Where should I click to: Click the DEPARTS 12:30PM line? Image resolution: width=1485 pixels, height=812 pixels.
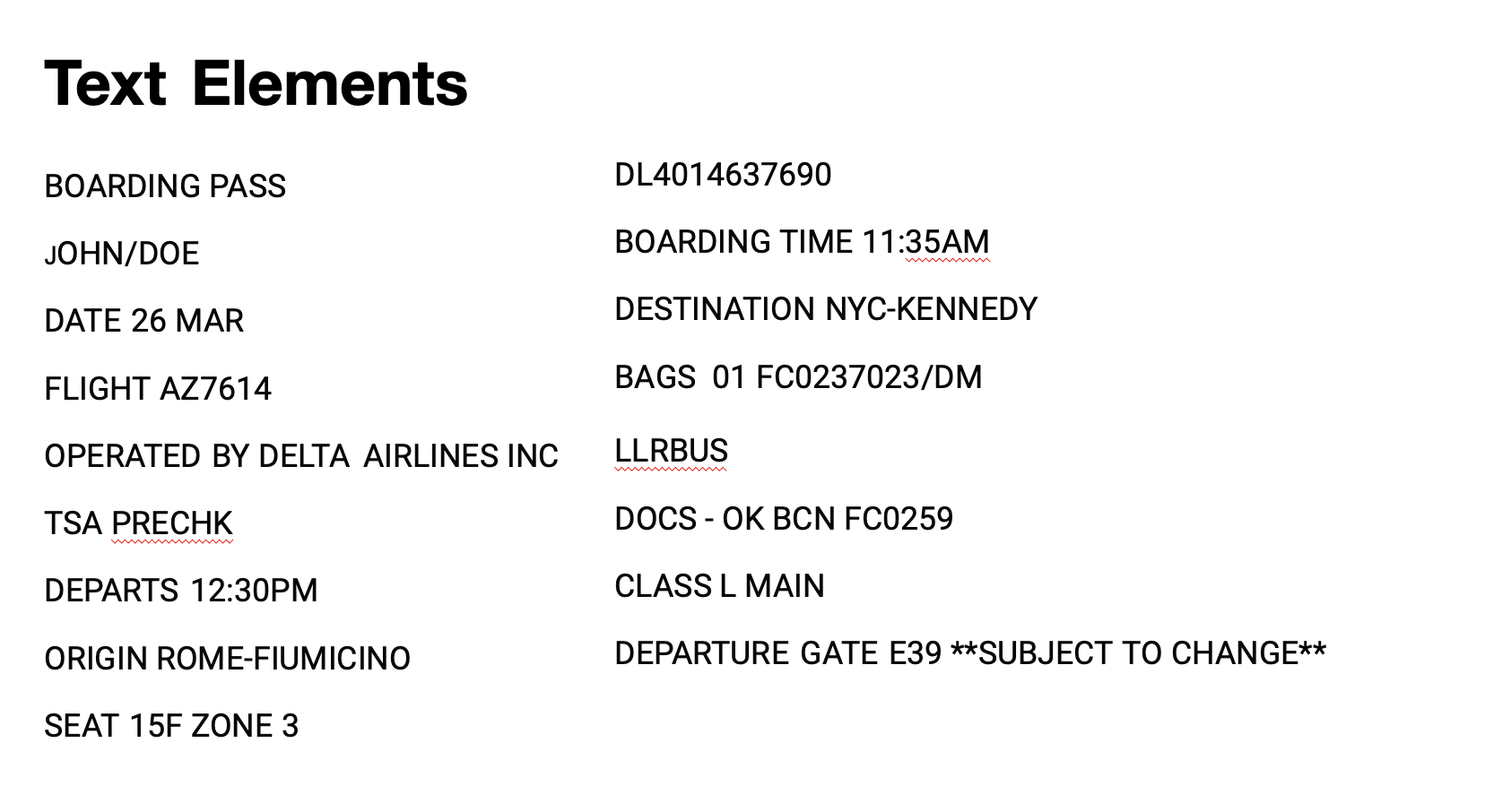[x=181, y=591]
